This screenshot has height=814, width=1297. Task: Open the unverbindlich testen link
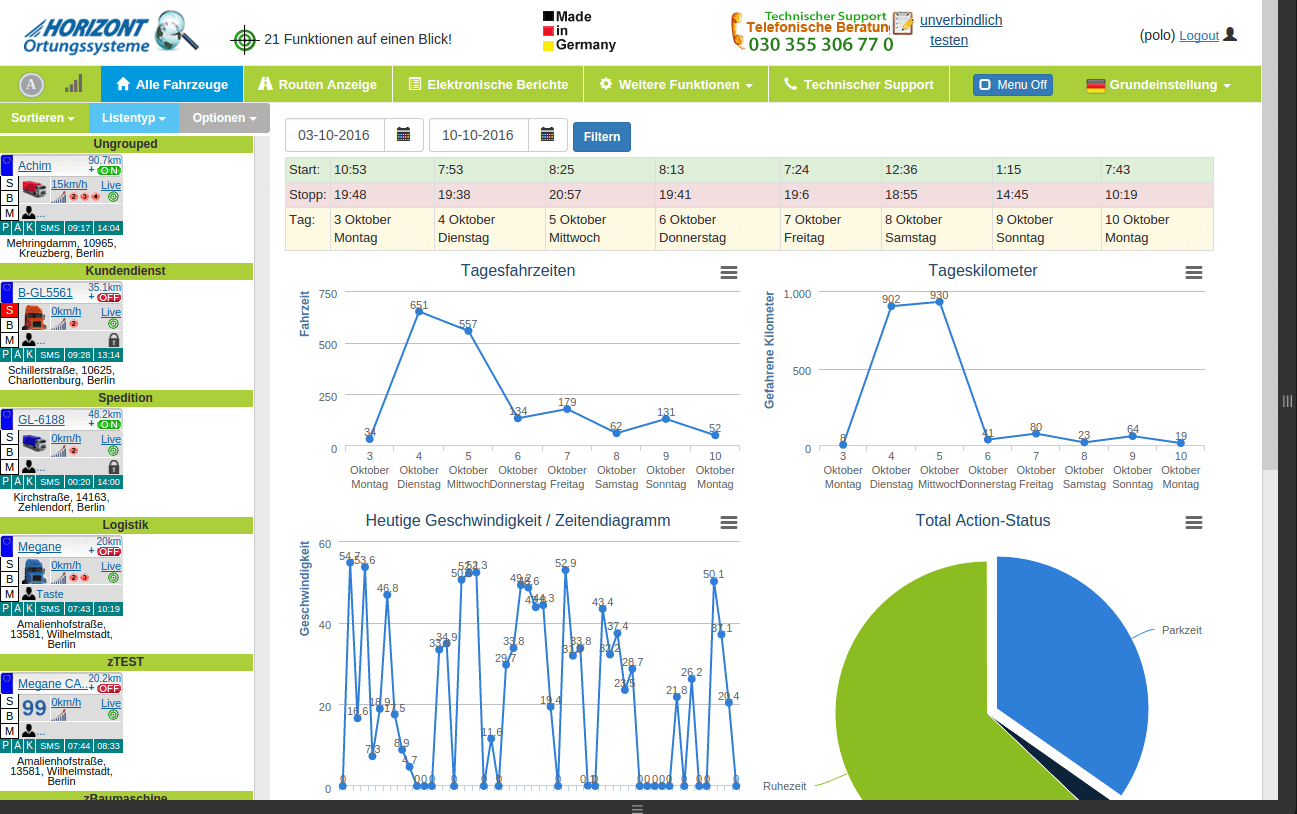click(959, 30)
